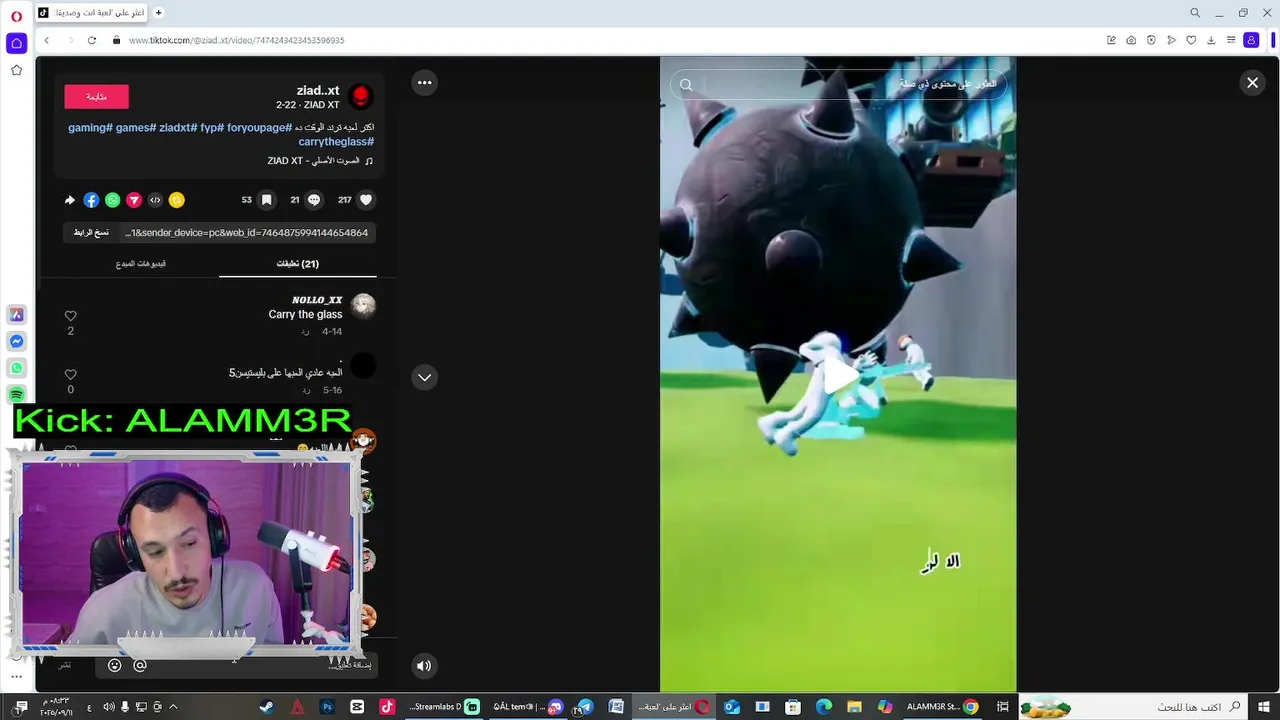Open more share options arrow
The image size is (1280, 720).
(x=70, y=200)
